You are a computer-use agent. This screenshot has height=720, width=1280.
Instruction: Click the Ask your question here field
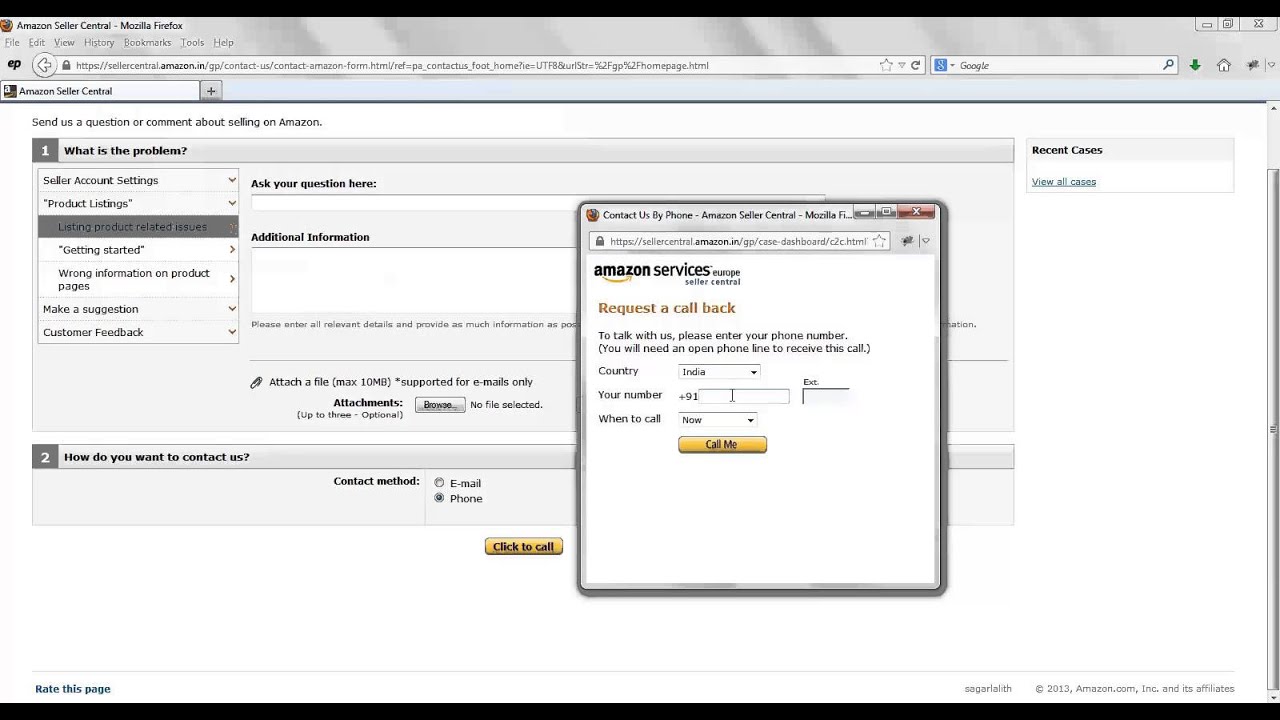coord(538,202)
